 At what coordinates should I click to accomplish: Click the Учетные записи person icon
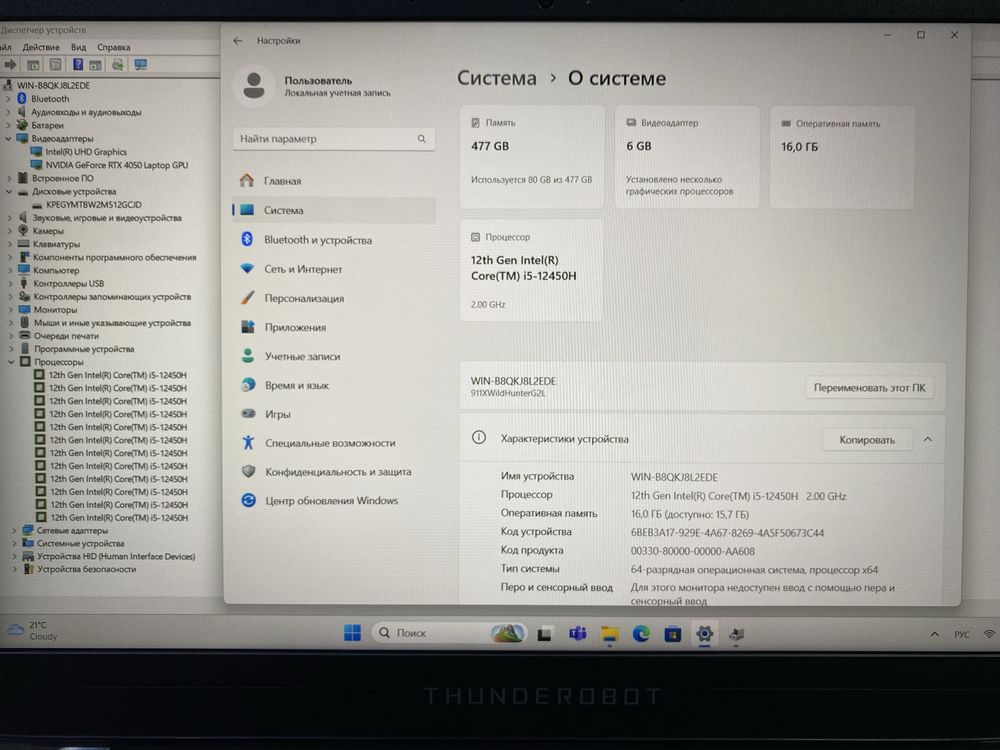pos(248,356)
